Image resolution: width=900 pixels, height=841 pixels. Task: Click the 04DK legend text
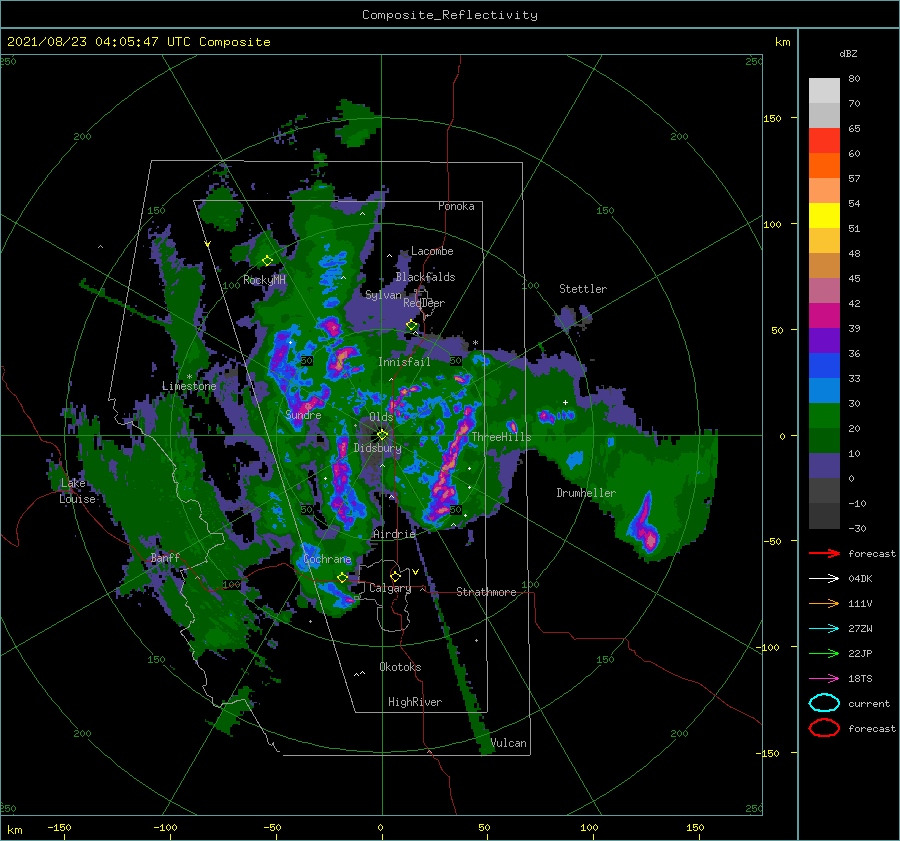coord(860,579)
